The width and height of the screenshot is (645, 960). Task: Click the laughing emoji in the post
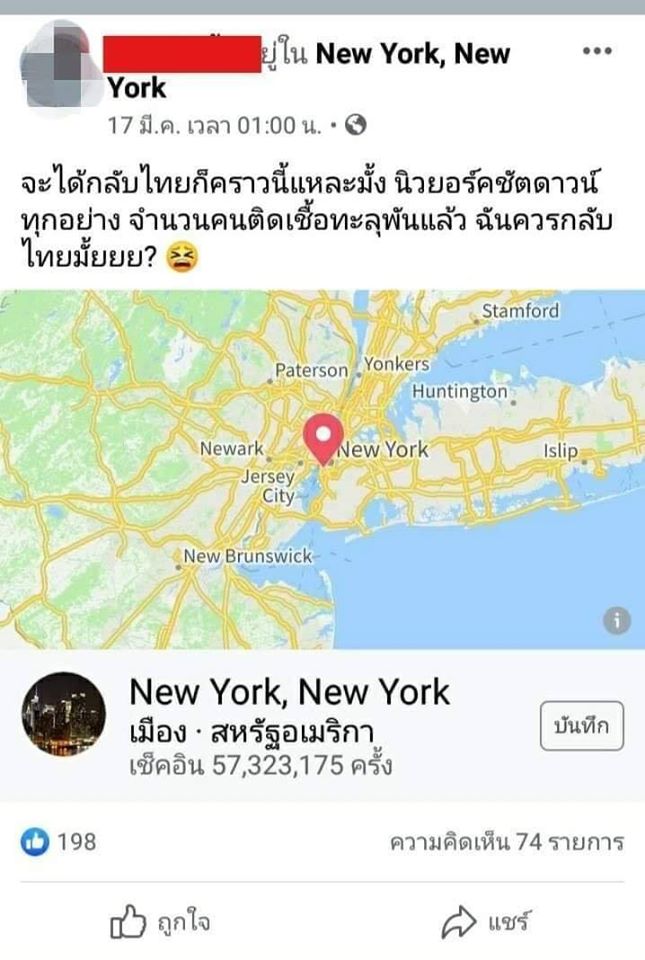click(182, 257)
